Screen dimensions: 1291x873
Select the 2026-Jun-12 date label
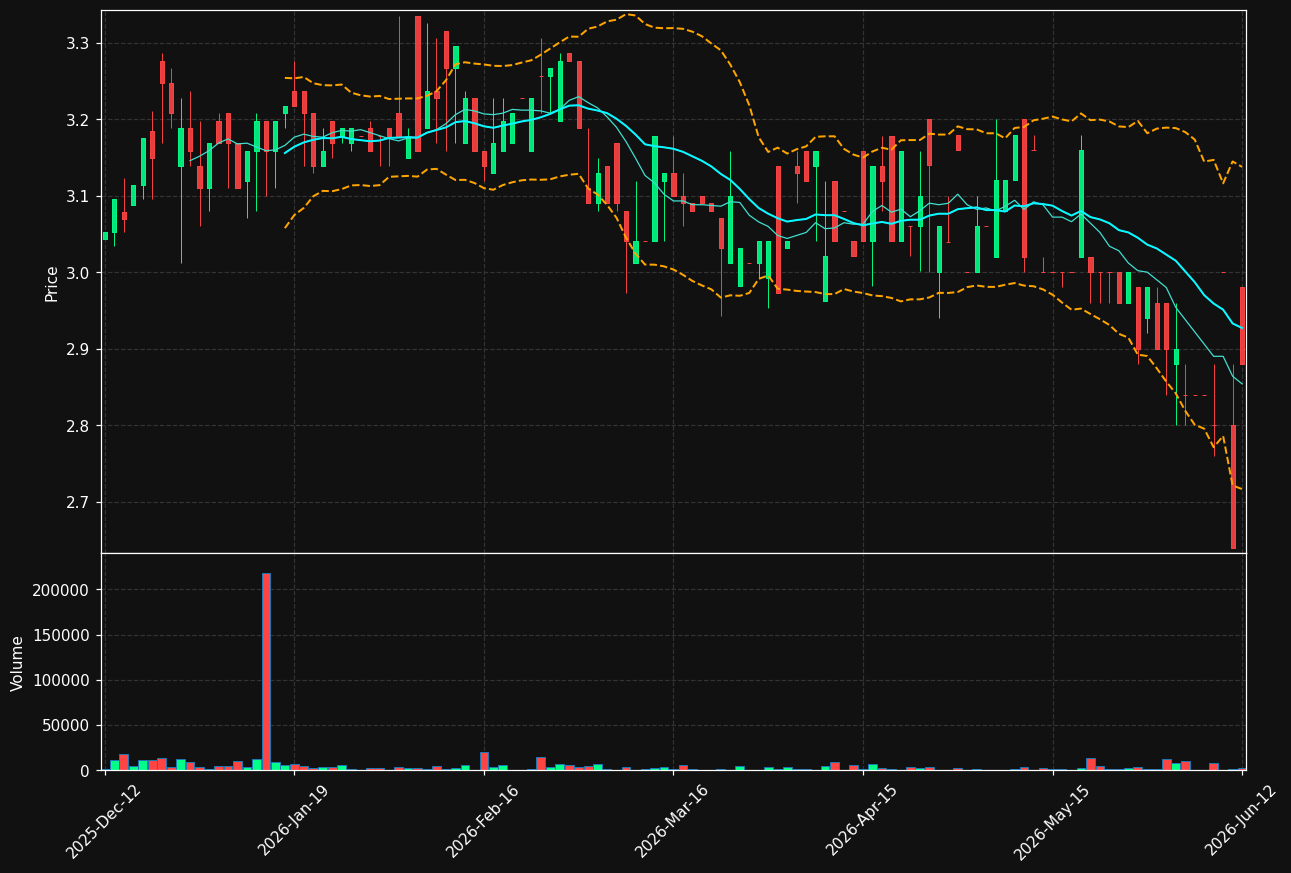[1241, 821]
